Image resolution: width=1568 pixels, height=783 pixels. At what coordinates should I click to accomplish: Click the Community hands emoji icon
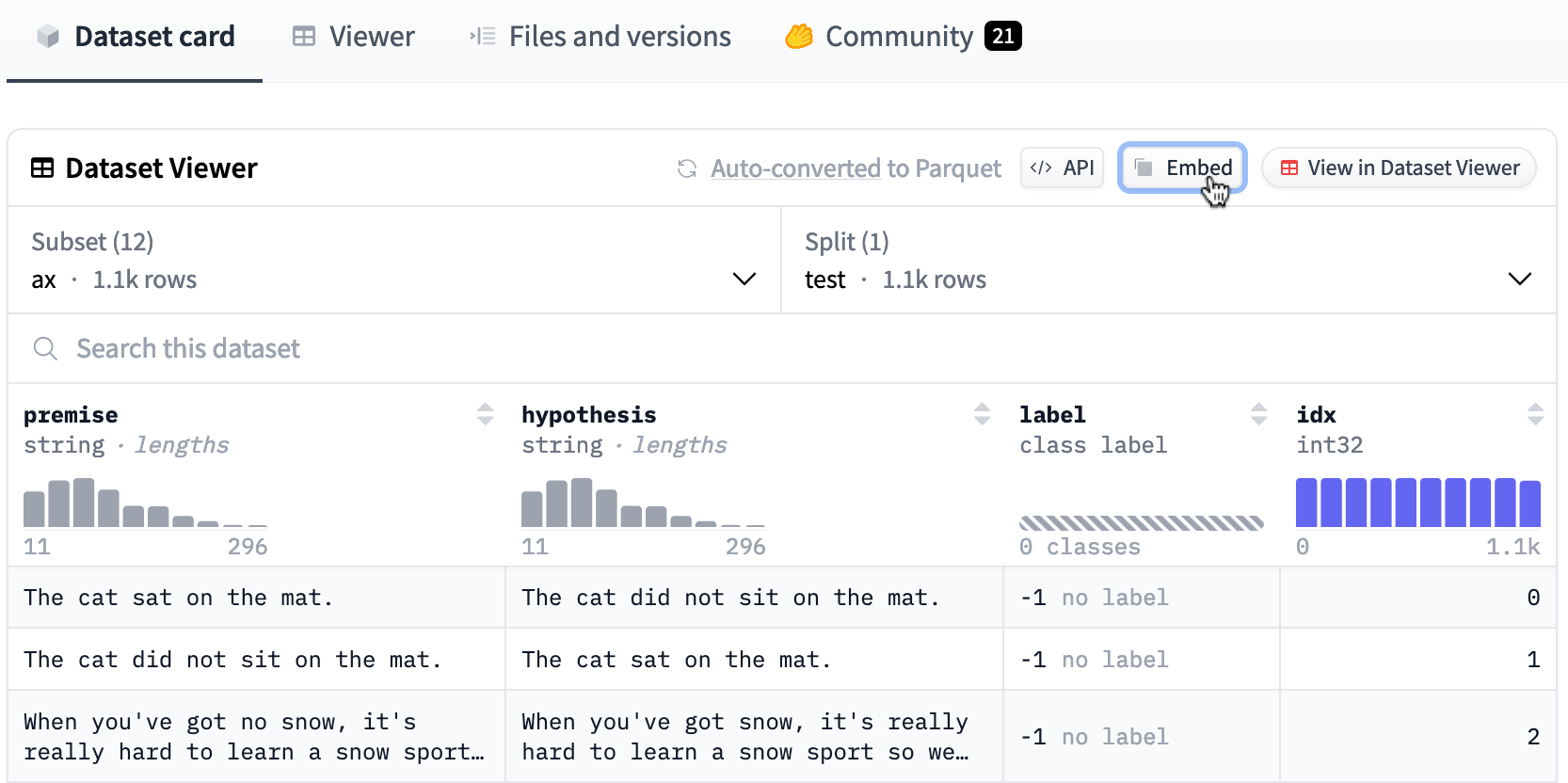[x=799, y=37]
